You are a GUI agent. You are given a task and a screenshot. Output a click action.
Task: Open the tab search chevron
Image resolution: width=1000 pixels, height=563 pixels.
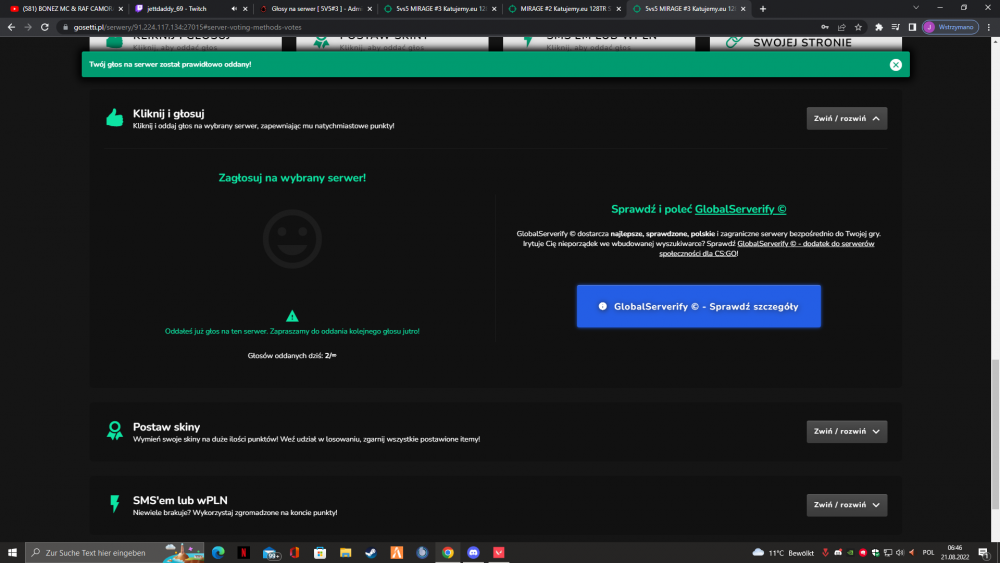(x=916, y=8)
